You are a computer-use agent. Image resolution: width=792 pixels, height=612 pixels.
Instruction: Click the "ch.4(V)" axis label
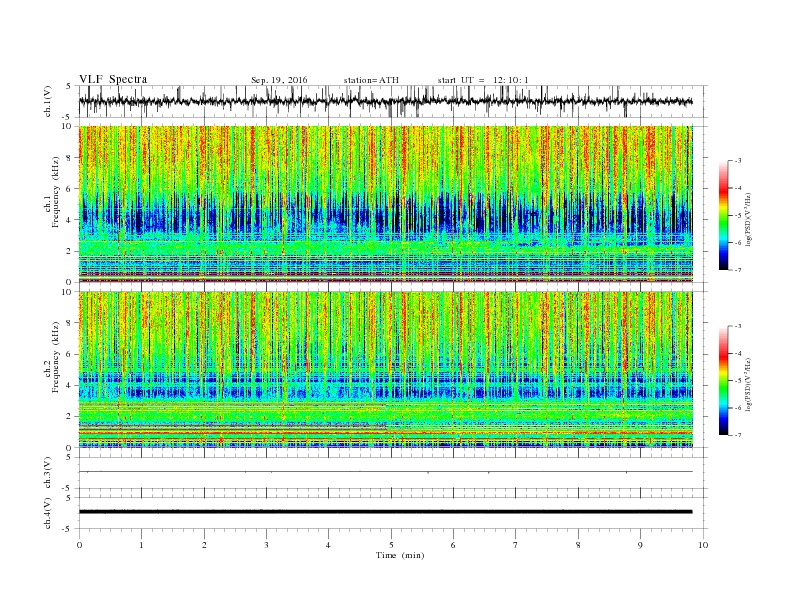(x=48, y=513)
